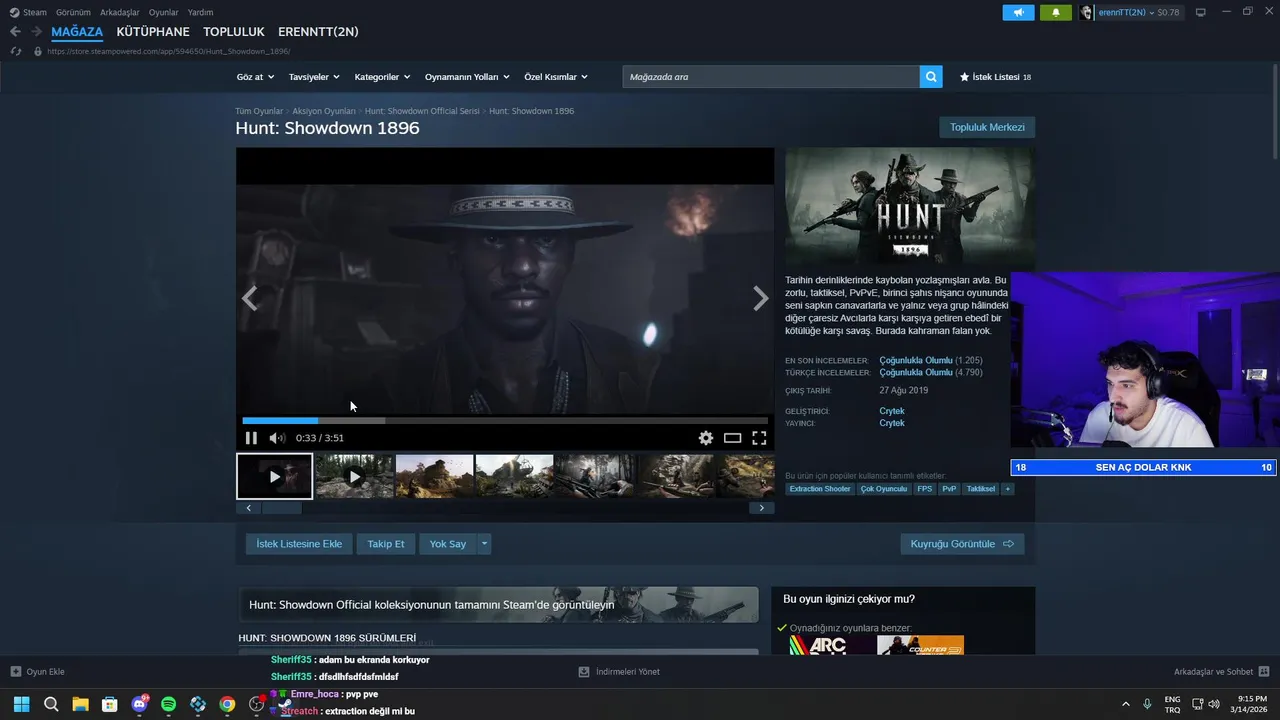Go forward with the navigation arrow
Viewport: 1280px width, 720px height.
click(x=36, y=32)
